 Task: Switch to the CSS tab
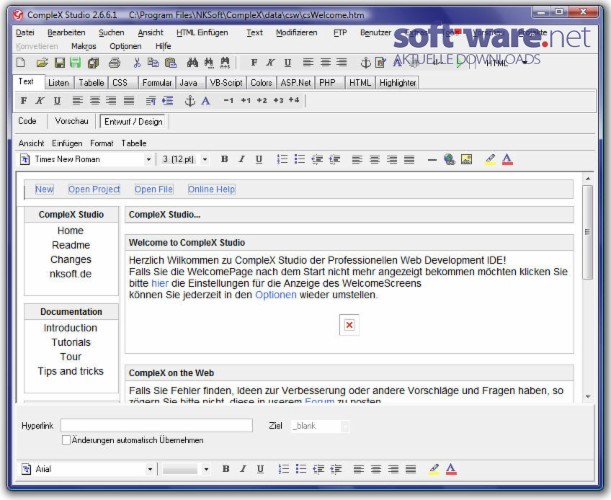coord(120,83)
